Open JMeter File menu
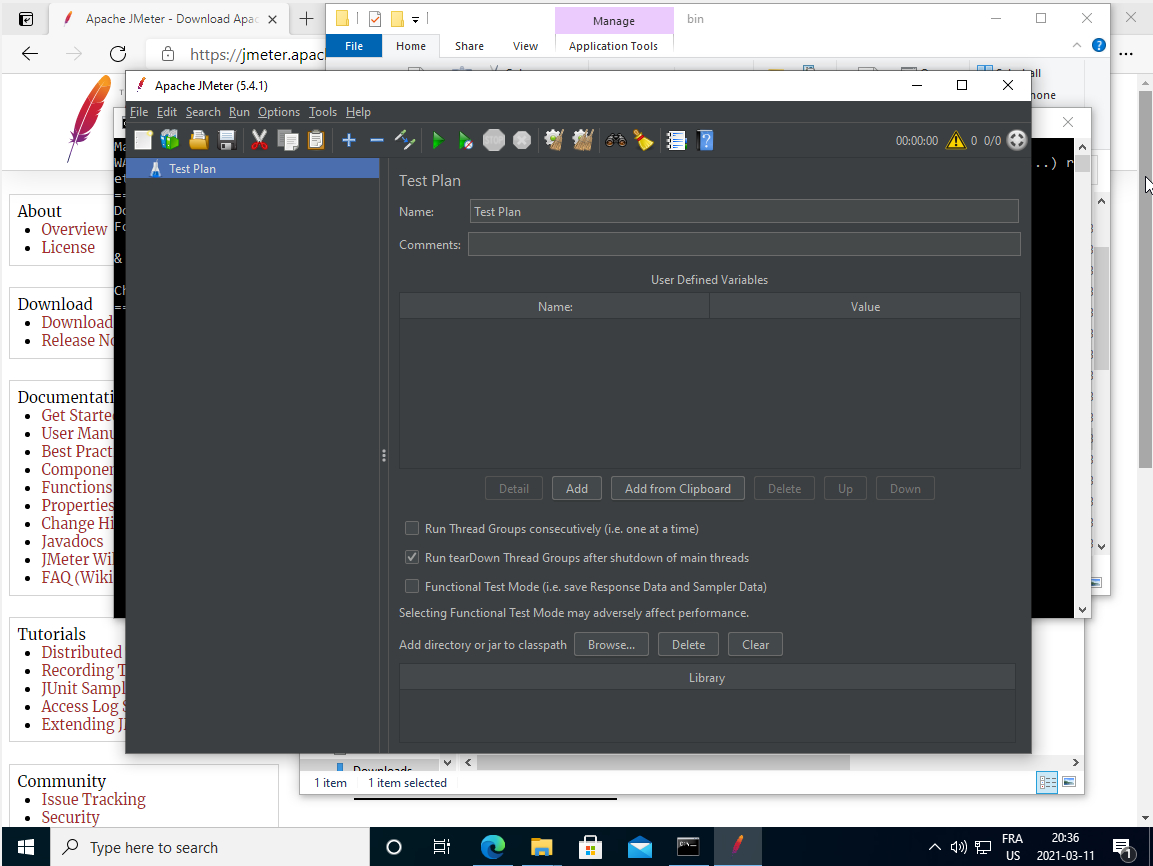Viewport: 1153px width, 866px height. pos(139,112)
